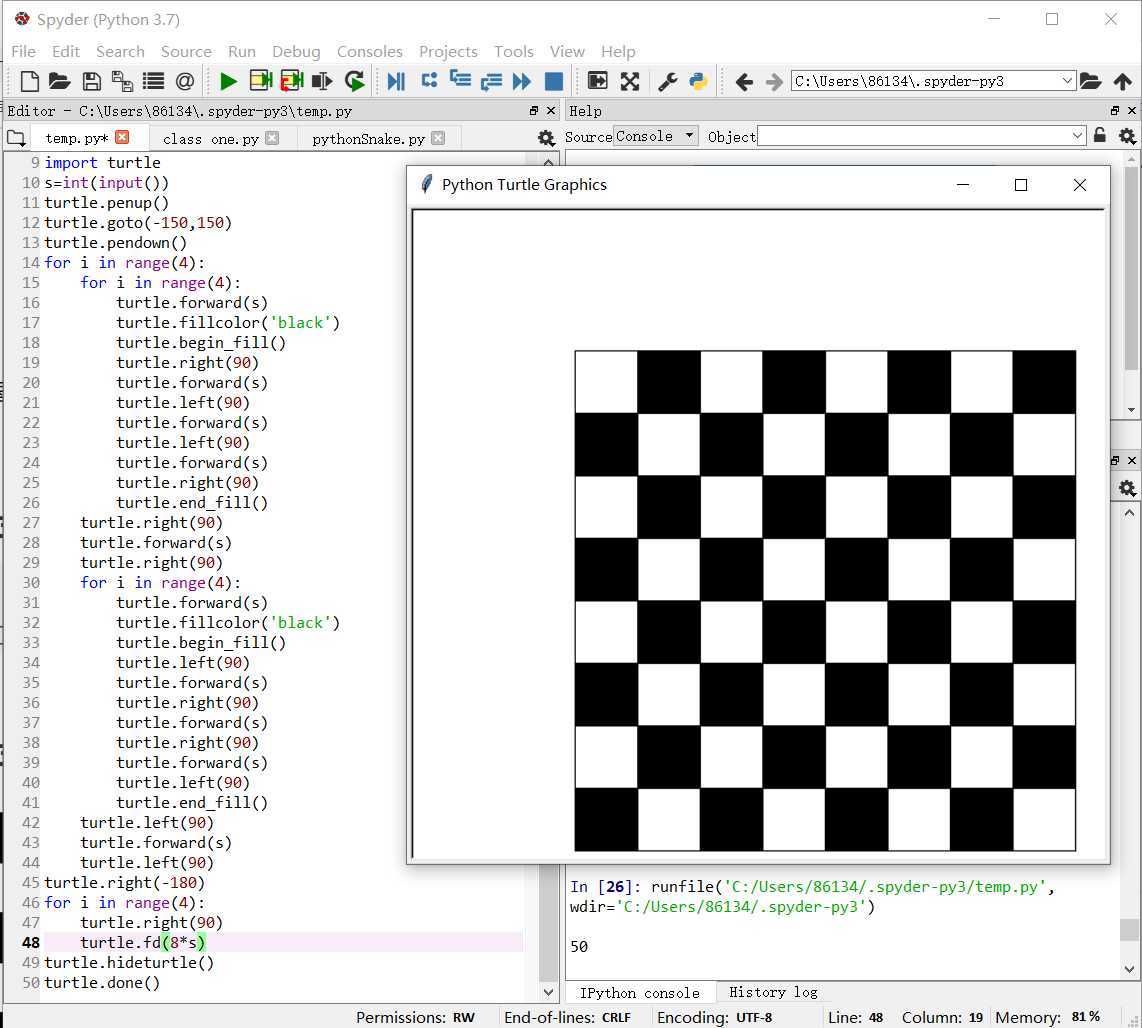Screen dimensions: 1142x1028
Task: Open the file list toolbar icon
Action: click(x=153, y=81)
